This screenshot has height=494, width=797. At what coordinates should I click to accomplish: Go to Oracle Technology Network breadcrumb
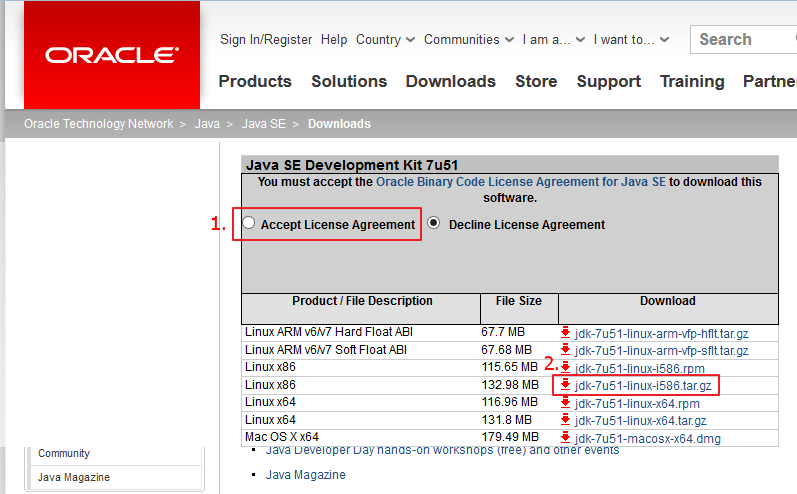pyautogui.click(x=99, y=124)
